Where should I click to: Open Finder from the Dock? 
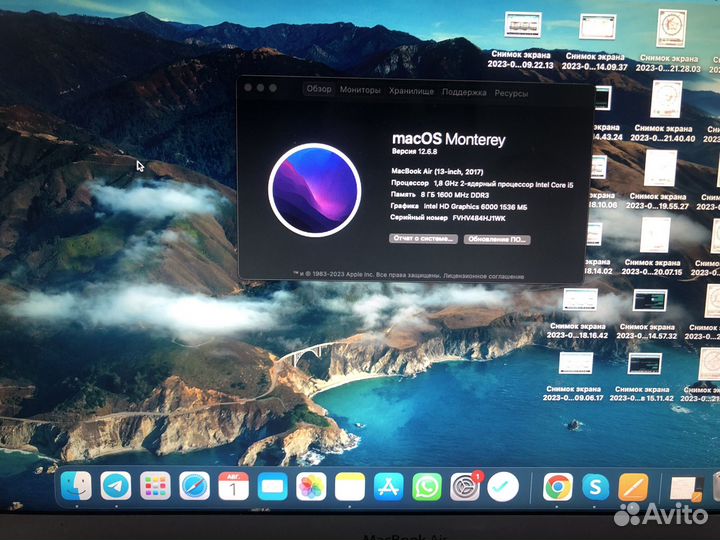[76, 486]
